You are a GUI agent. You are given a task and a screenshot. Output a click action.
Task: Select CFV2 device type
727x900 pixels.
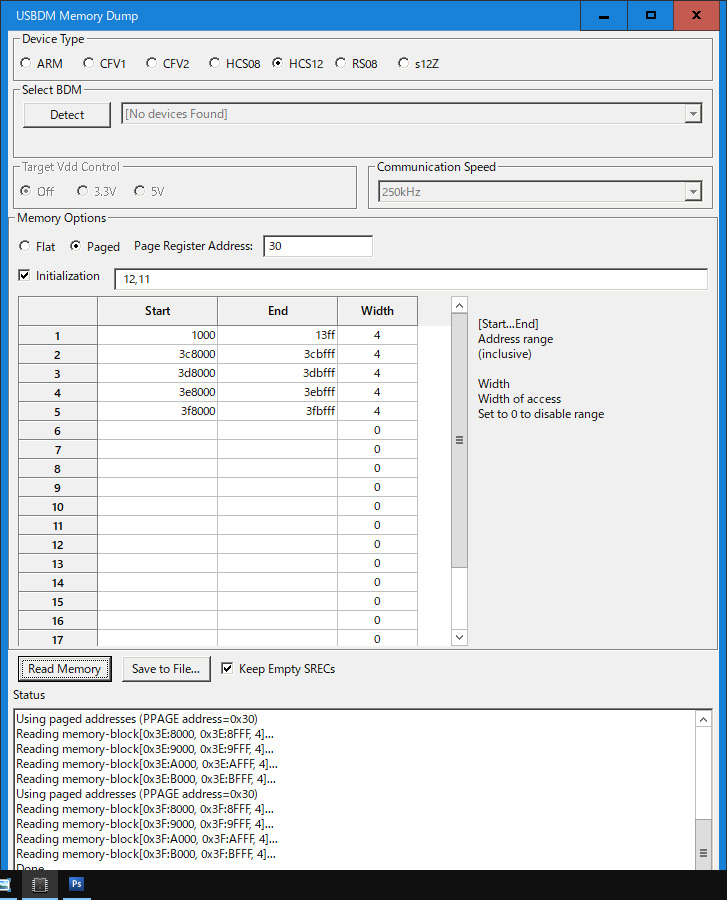pos(168,64)
